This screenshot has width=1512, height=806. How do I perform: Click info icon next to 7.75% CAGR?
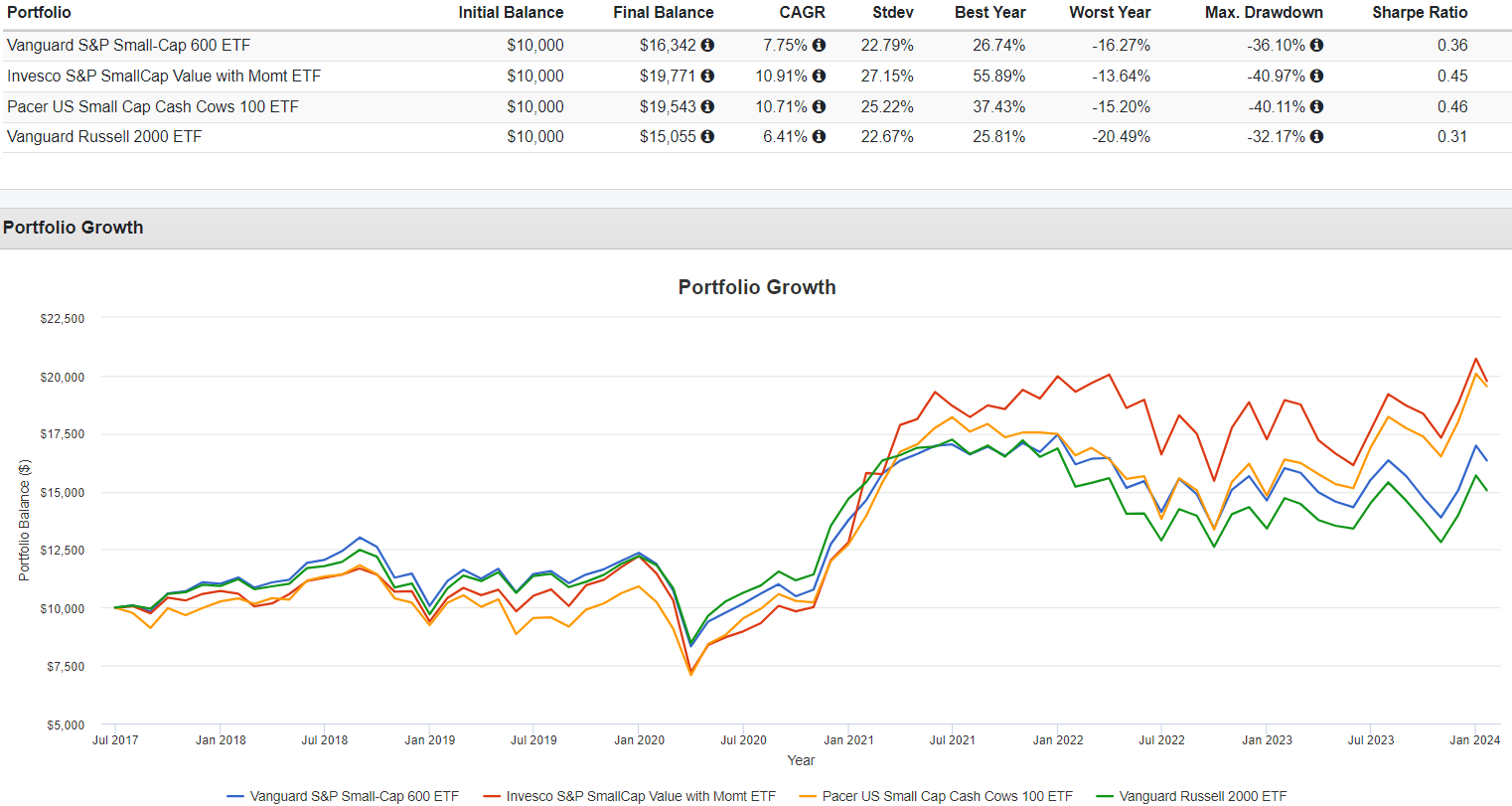[x=819, y=45]
